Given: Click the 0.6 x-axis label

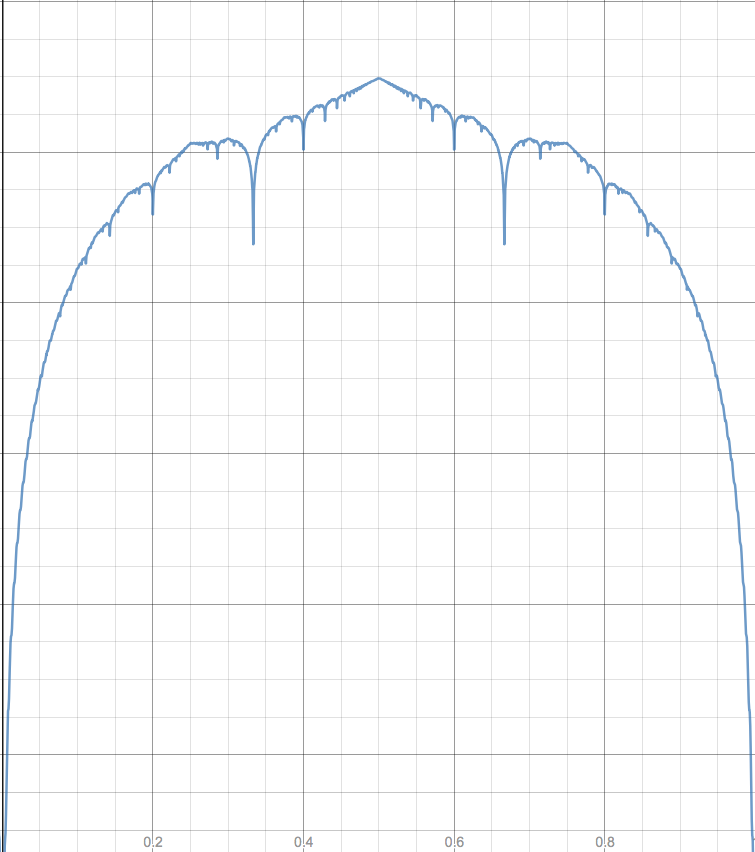Looking at the screenshot, I should (x=454, y=842).
